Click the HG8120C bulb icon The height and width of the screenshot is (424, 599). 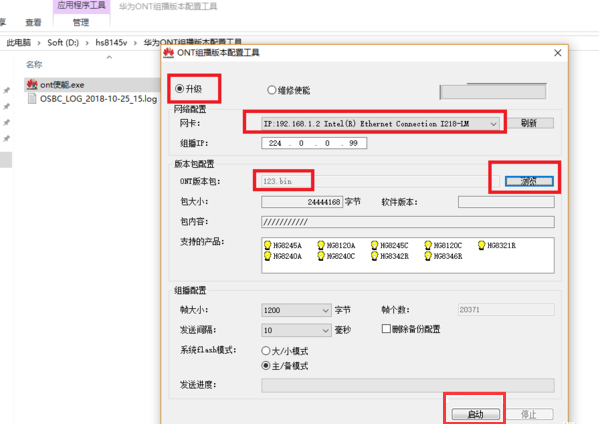428,245
